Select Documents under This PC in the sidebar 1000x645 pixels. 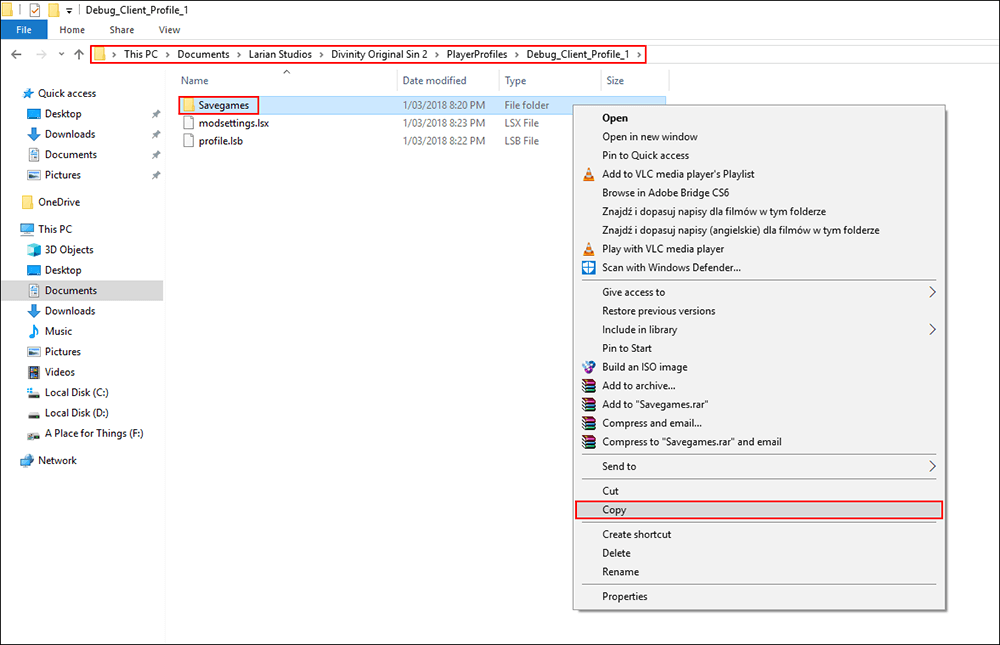click(82, 290)
